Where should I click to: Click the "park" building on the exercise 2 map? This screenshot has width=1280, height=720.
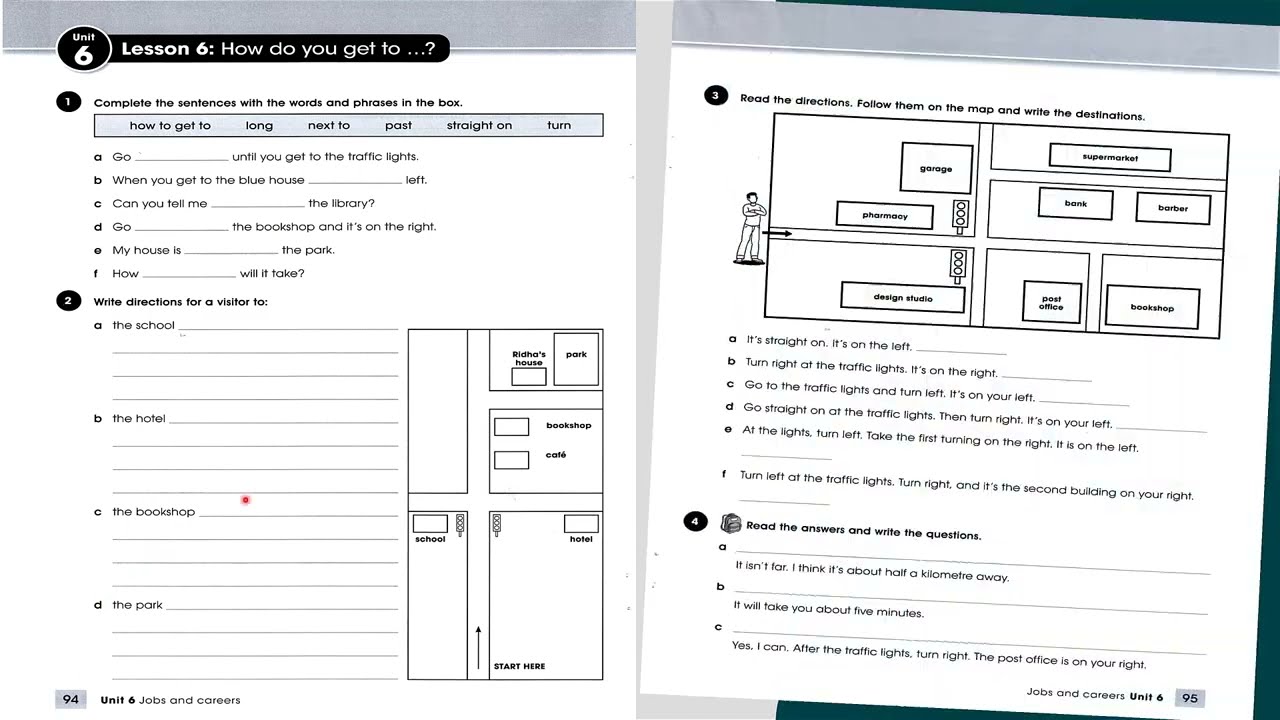tap(576, 360)
